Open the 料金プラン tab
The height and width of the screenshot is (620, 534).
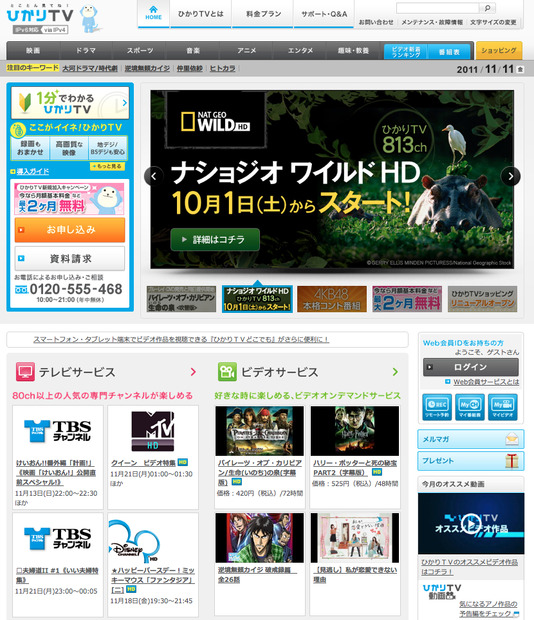(263, 14)
